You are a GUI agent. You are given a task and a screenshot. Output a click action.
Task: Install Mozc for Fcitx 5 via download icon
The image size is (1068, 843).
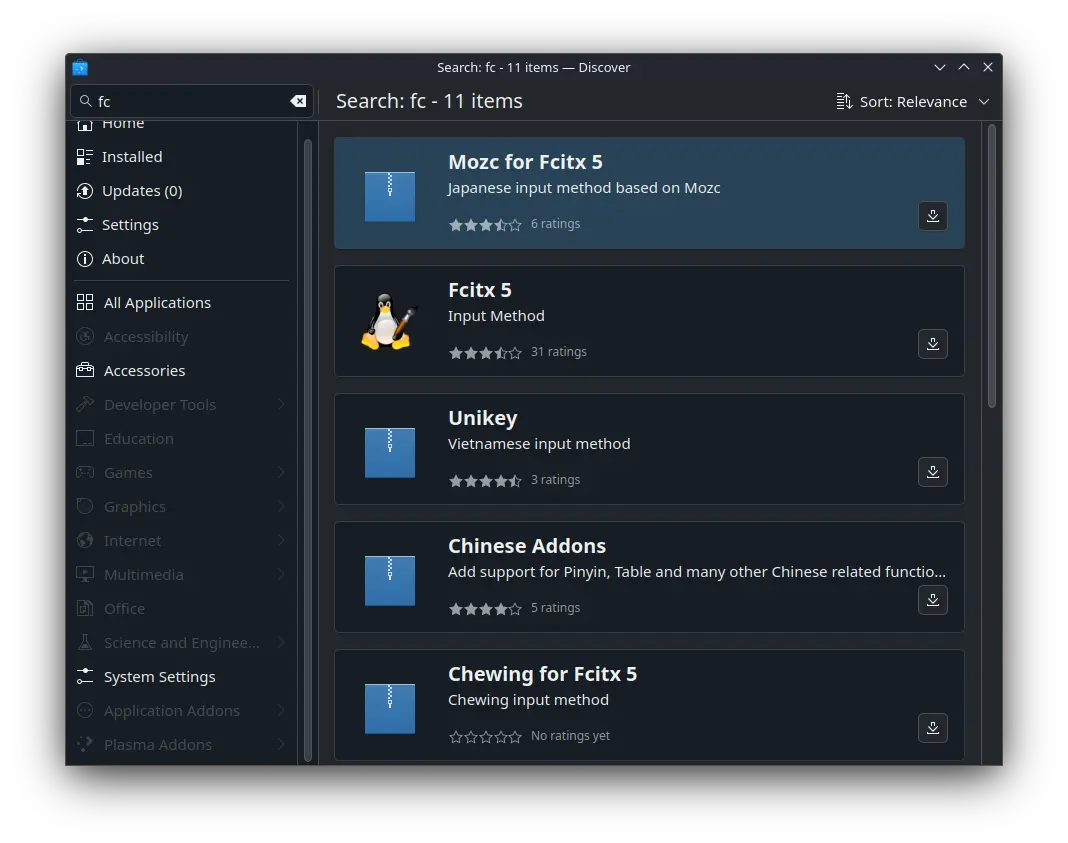(x=932, y=216)
